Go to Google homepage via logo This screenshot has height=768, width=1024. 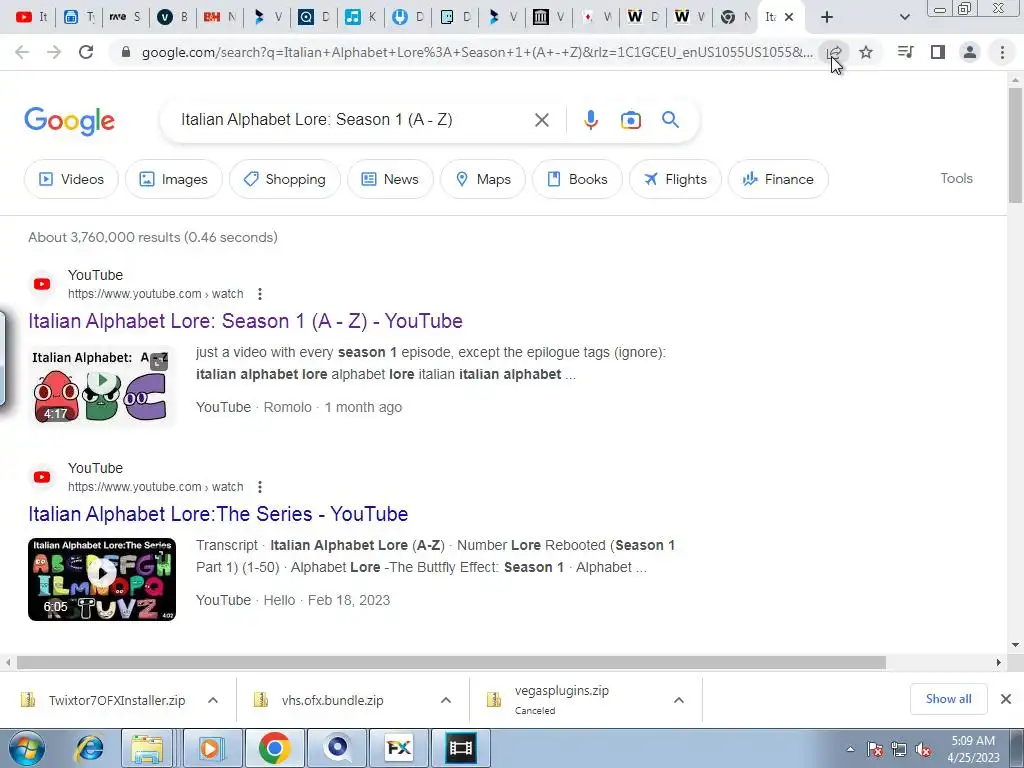pyautogui.click(x=69, y=121)
